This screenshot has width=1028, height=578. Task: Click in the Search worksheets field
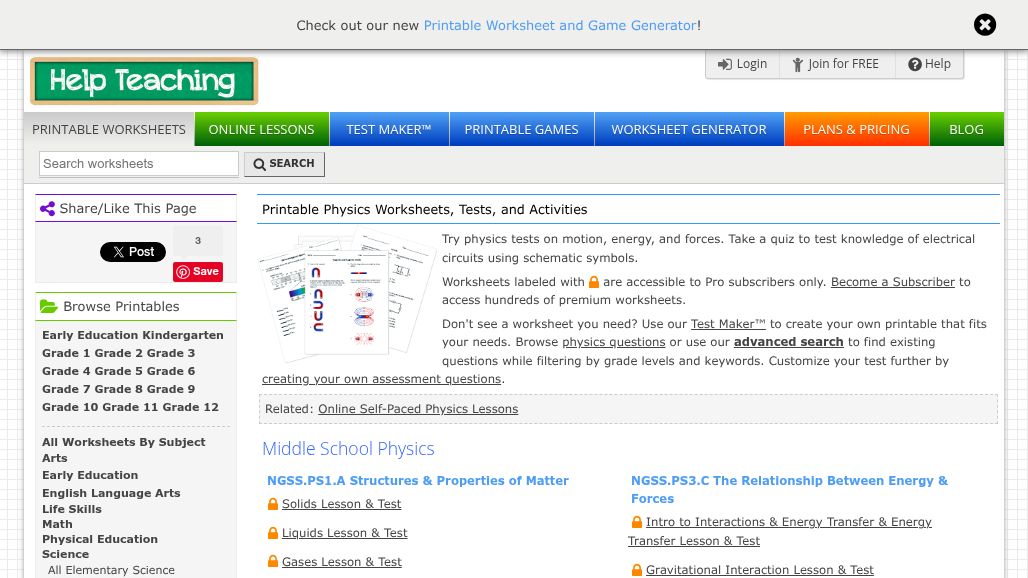pyautogui.click(x=139, y=164)
